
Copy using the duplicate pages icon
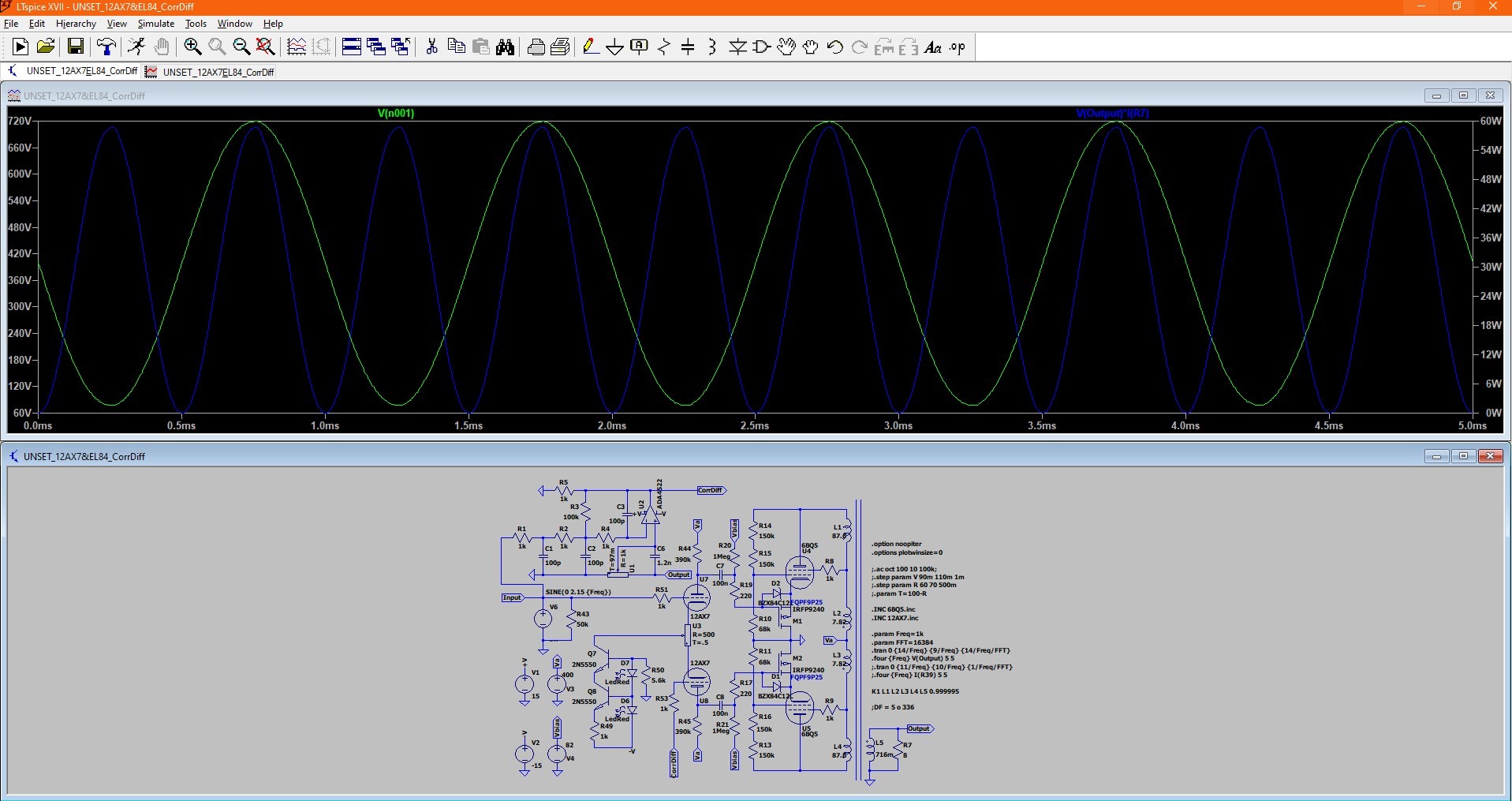[x=456, y=47]
